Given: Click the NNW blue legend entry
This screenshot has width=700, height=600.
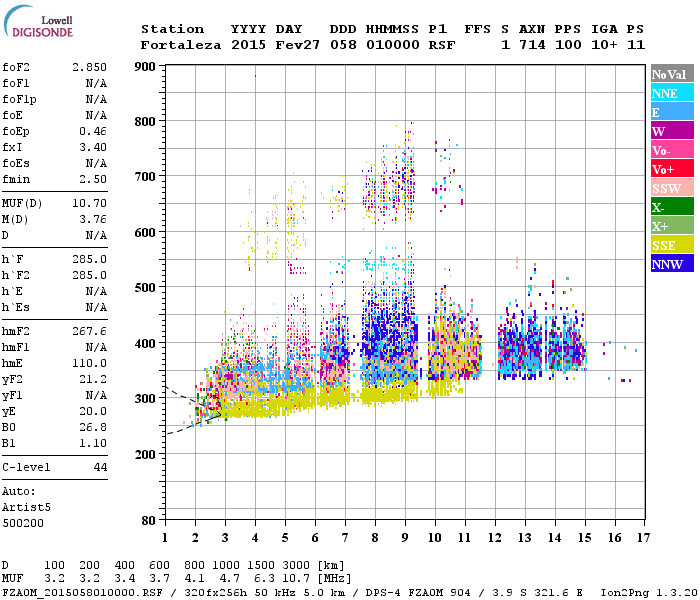Looking at the screenshot, I should [x=668, y=264].
